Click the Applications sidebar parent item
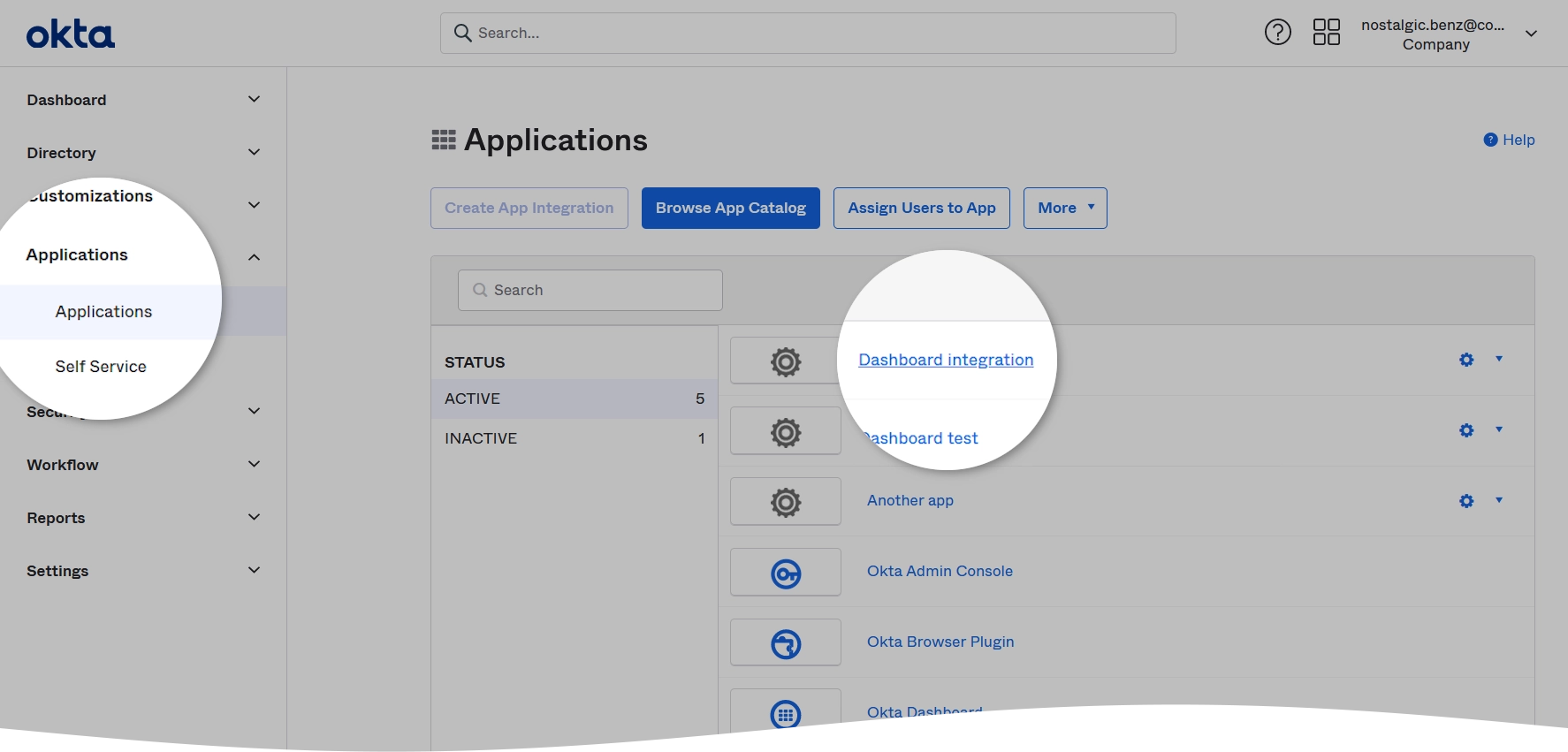This screenshot has width=1568, height=752. click(77, 254)
